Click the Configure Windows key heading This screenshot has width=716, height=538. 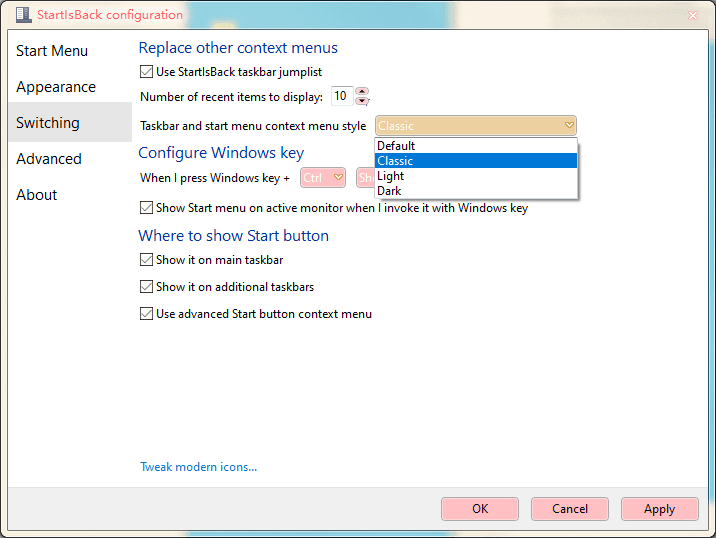click(221, 153)
